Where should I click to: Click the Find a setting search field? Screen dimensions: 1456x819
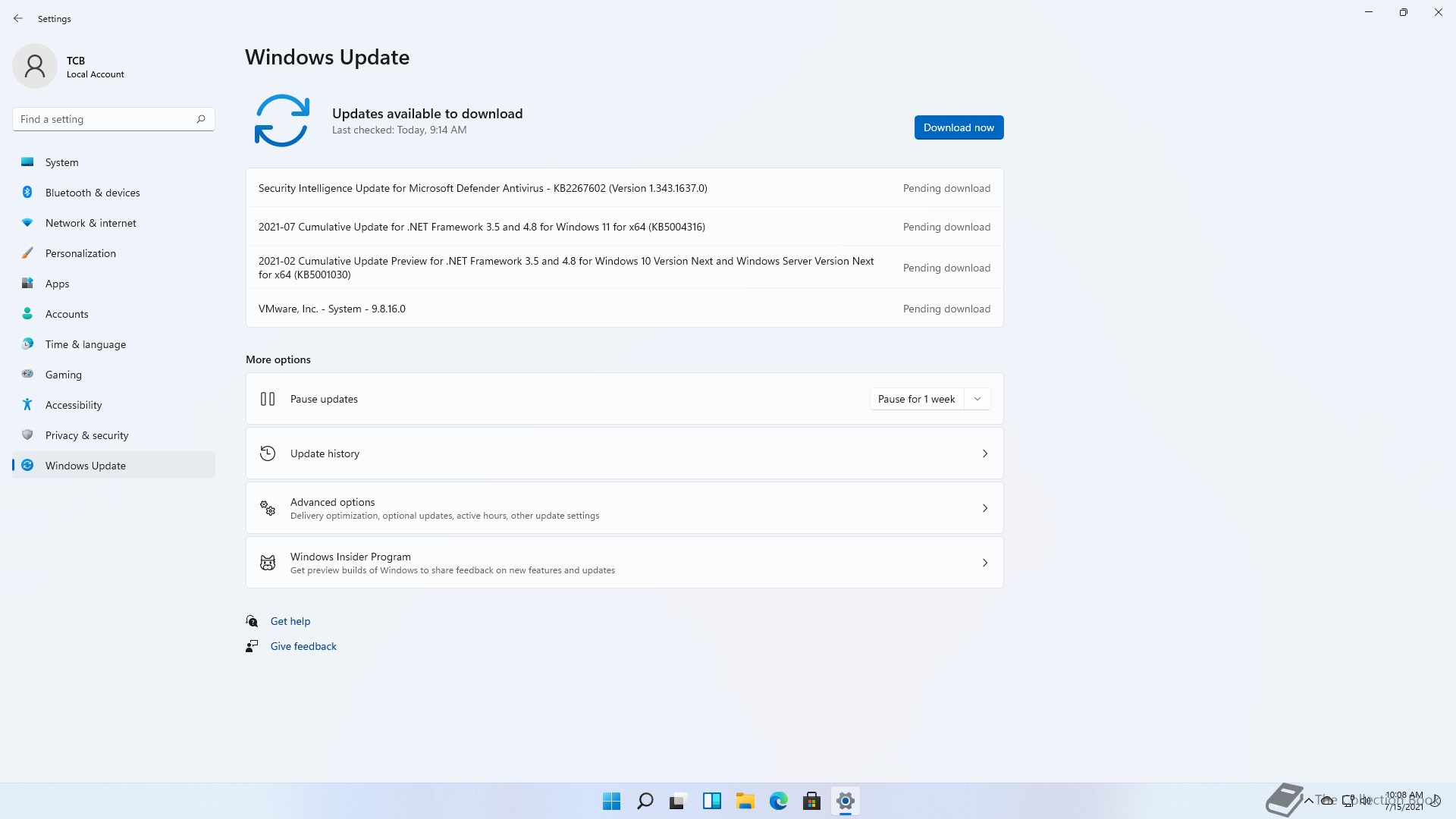114,119
